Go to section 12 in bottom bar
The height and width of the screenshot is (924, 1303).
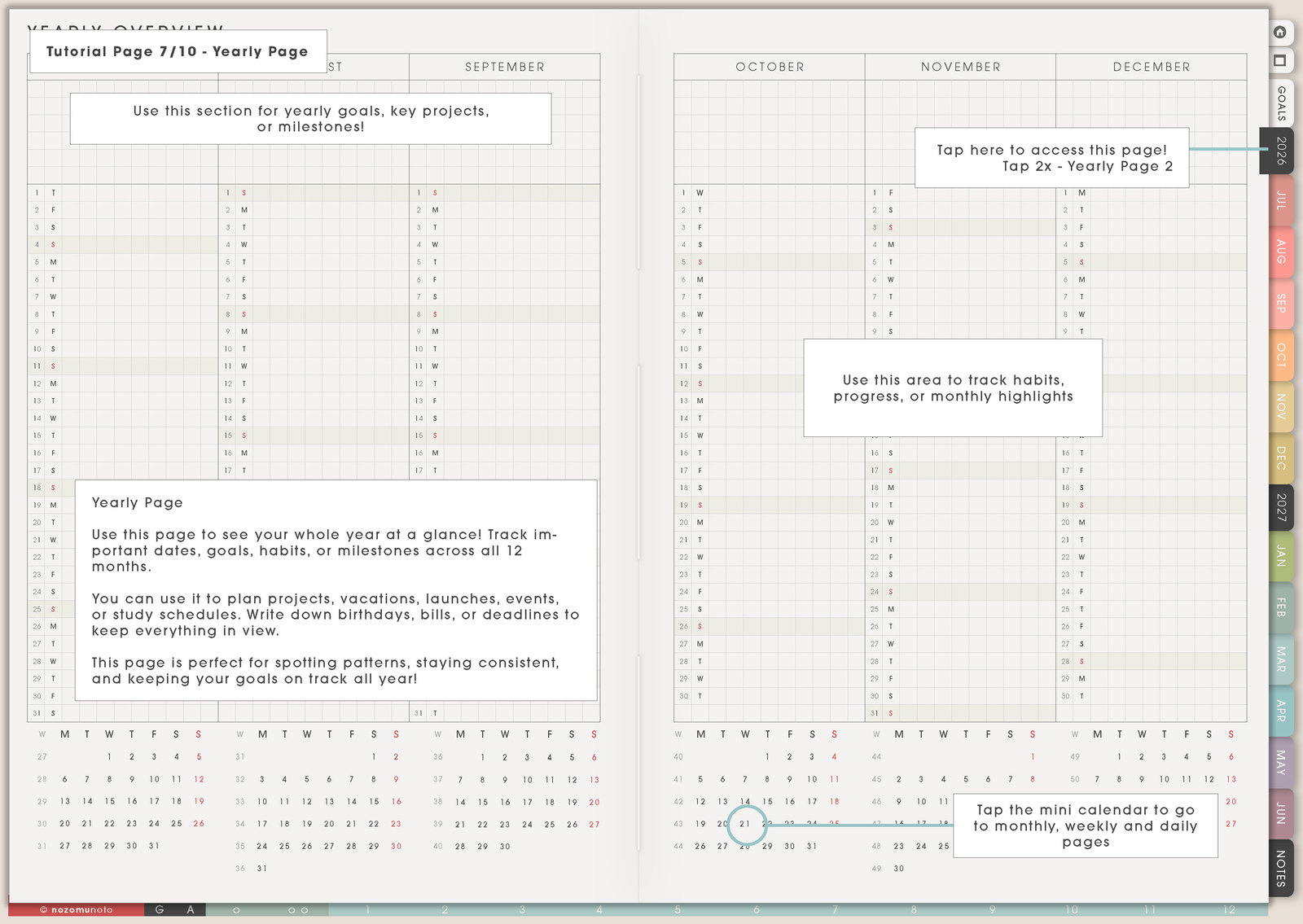coord(1229,909)
